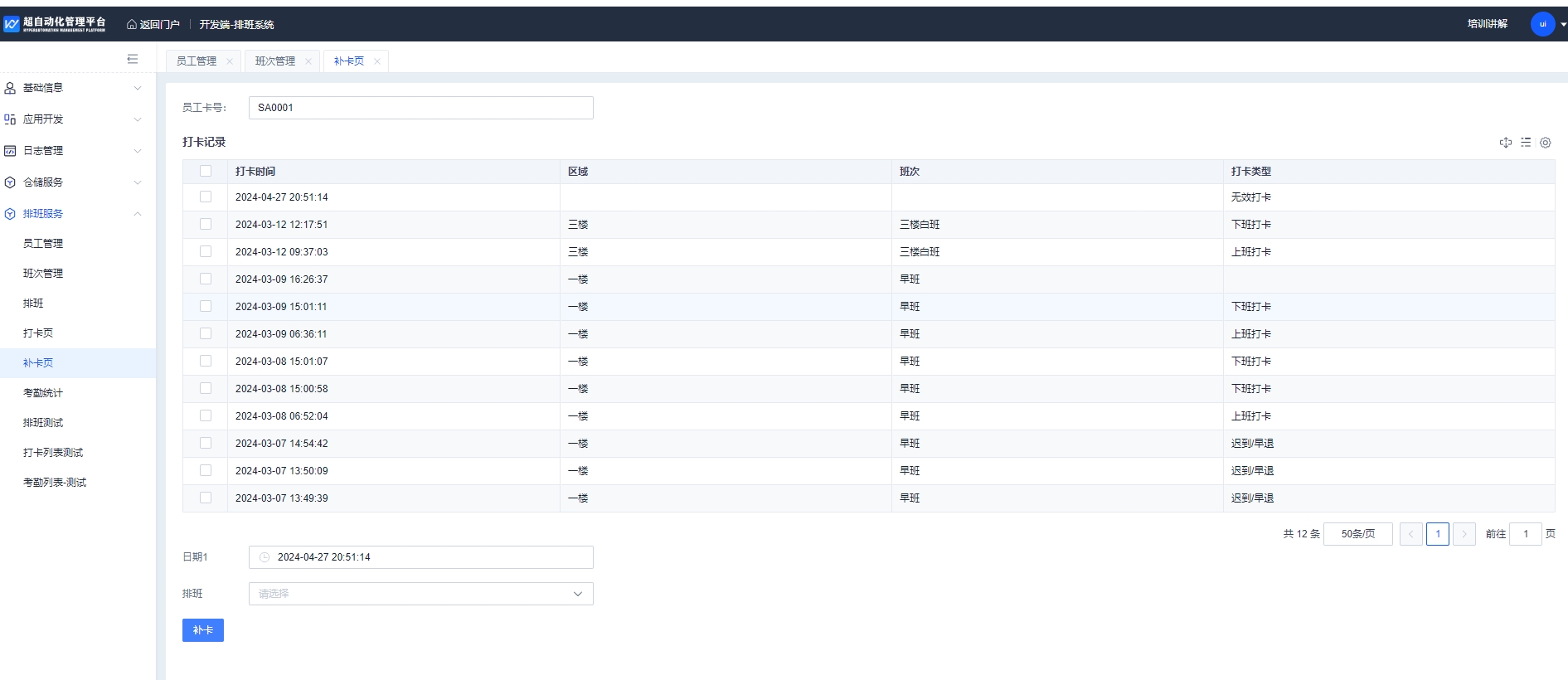Close the 员工管理 tab

click(x=230, y=61)
